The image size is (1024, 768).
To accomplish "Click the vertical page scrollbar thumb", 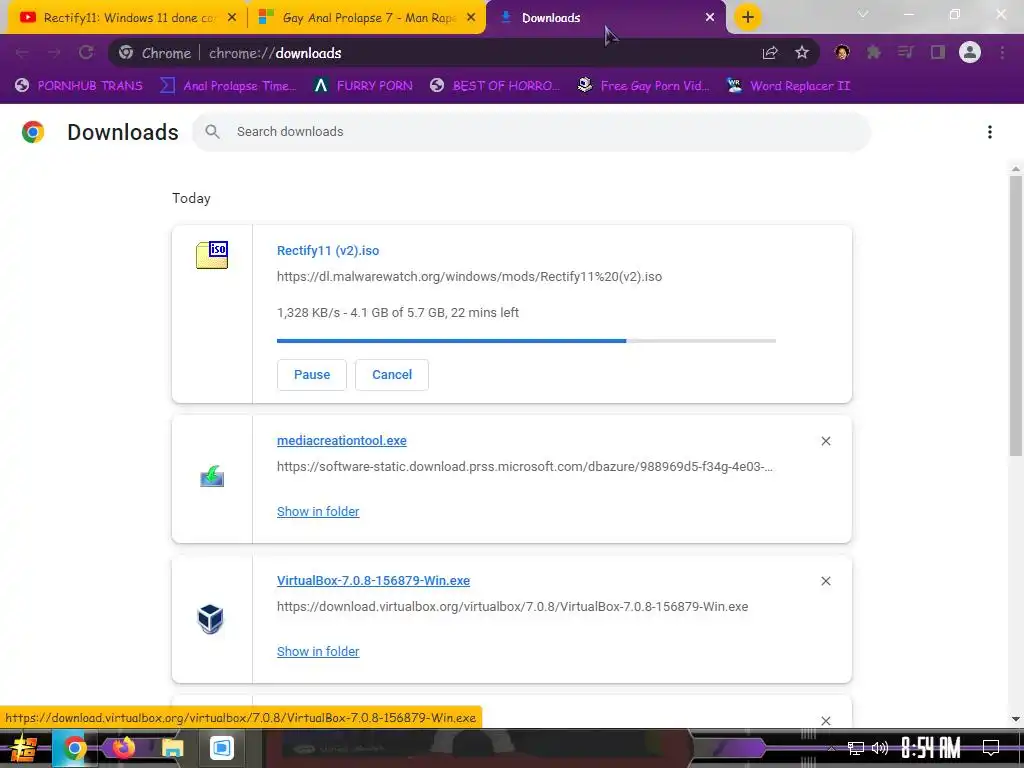I will click(1016, 315).
